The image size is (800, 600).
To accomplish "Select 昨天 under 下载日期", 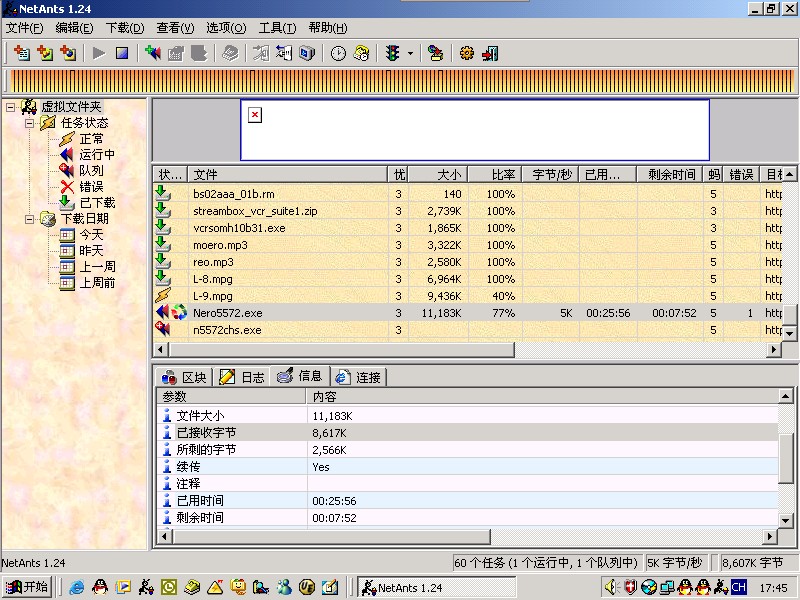I will click(x=91, y=251).
